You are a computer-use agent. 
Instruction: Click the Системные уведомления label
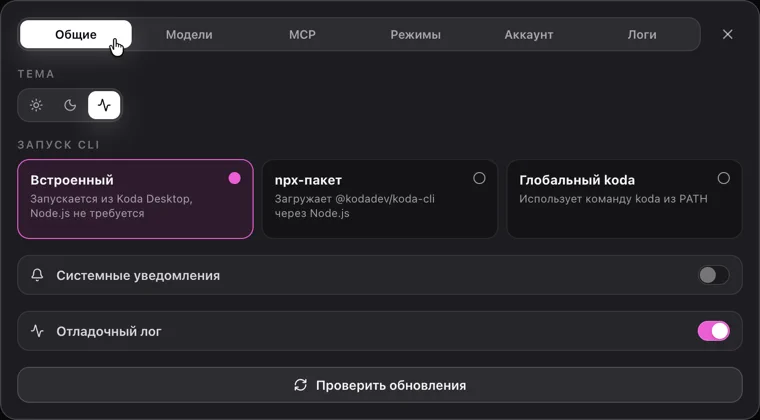coord(138,275)
